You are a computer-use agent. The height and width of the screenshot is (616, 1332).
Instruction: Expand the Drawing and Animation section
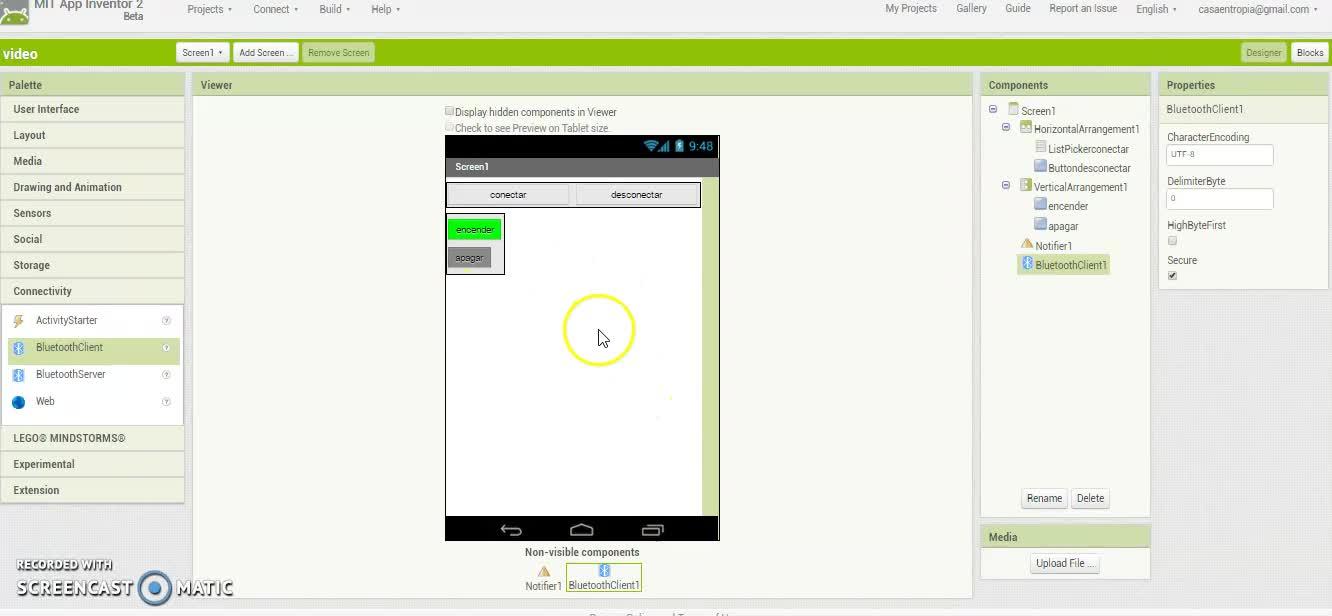pos(92,187)
